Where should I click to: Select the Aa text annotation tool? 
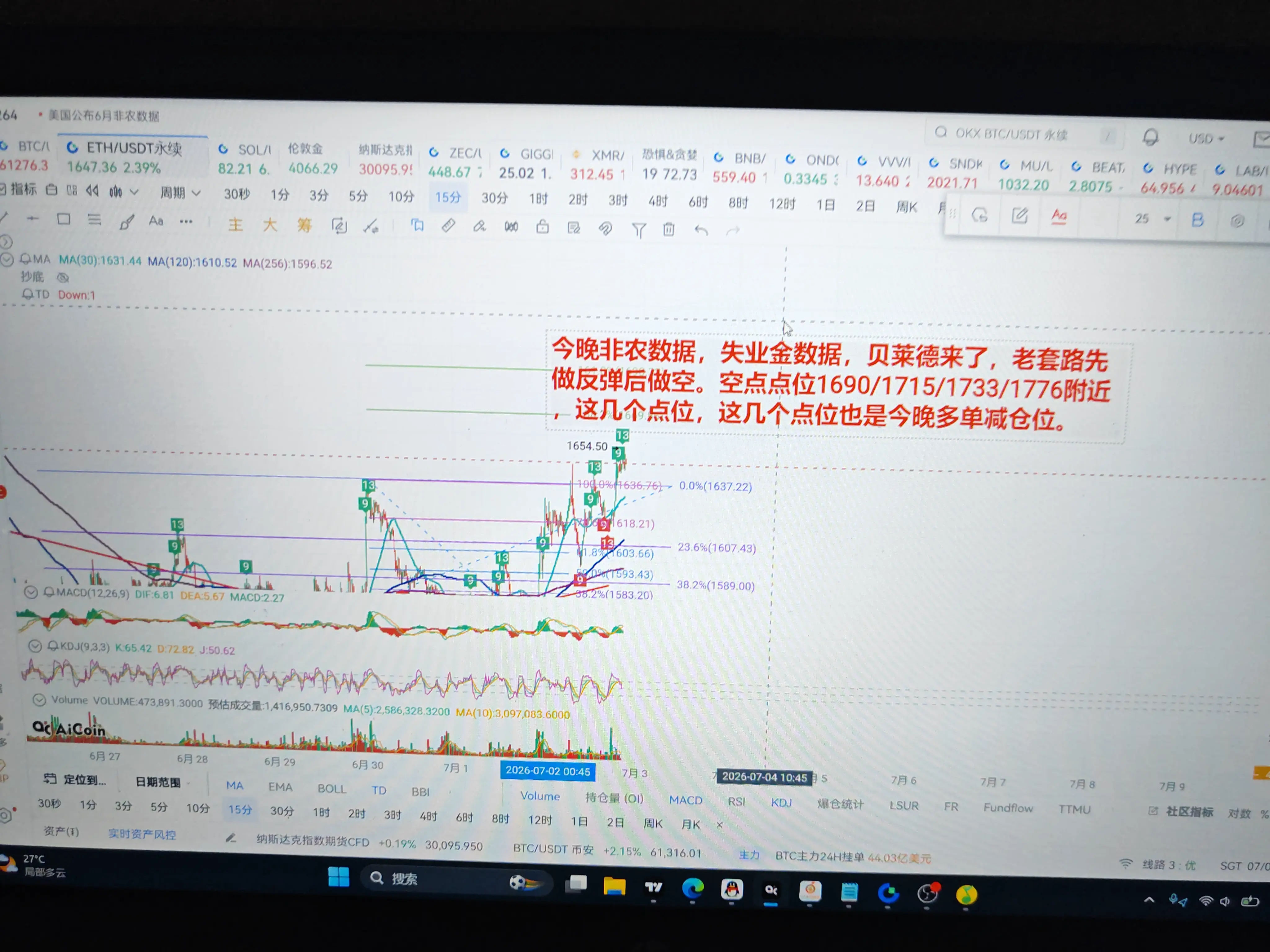click(156, 221)
